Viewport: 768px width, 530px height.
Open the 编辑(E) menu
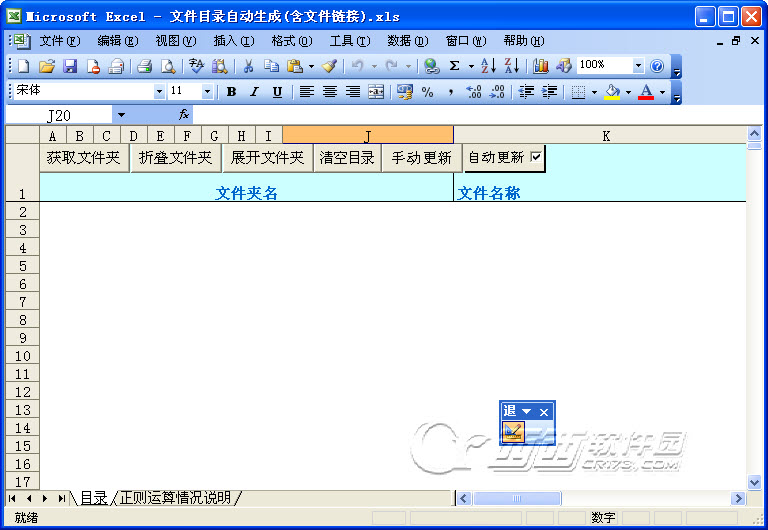click(118, 41)
